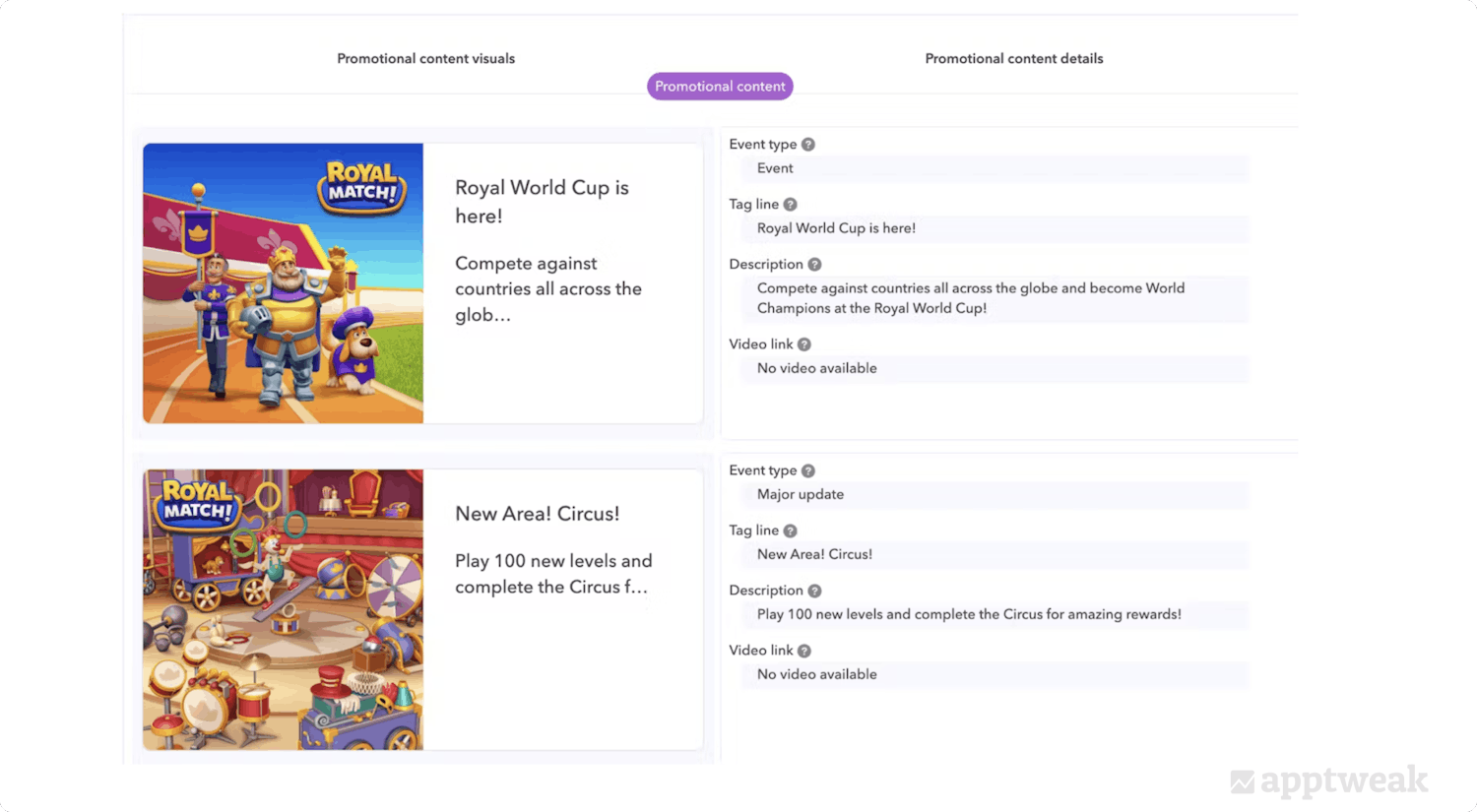Click the Promotional content visuals heading
The height and width of the screenshot is (812, 1477).
click(425, 58)
